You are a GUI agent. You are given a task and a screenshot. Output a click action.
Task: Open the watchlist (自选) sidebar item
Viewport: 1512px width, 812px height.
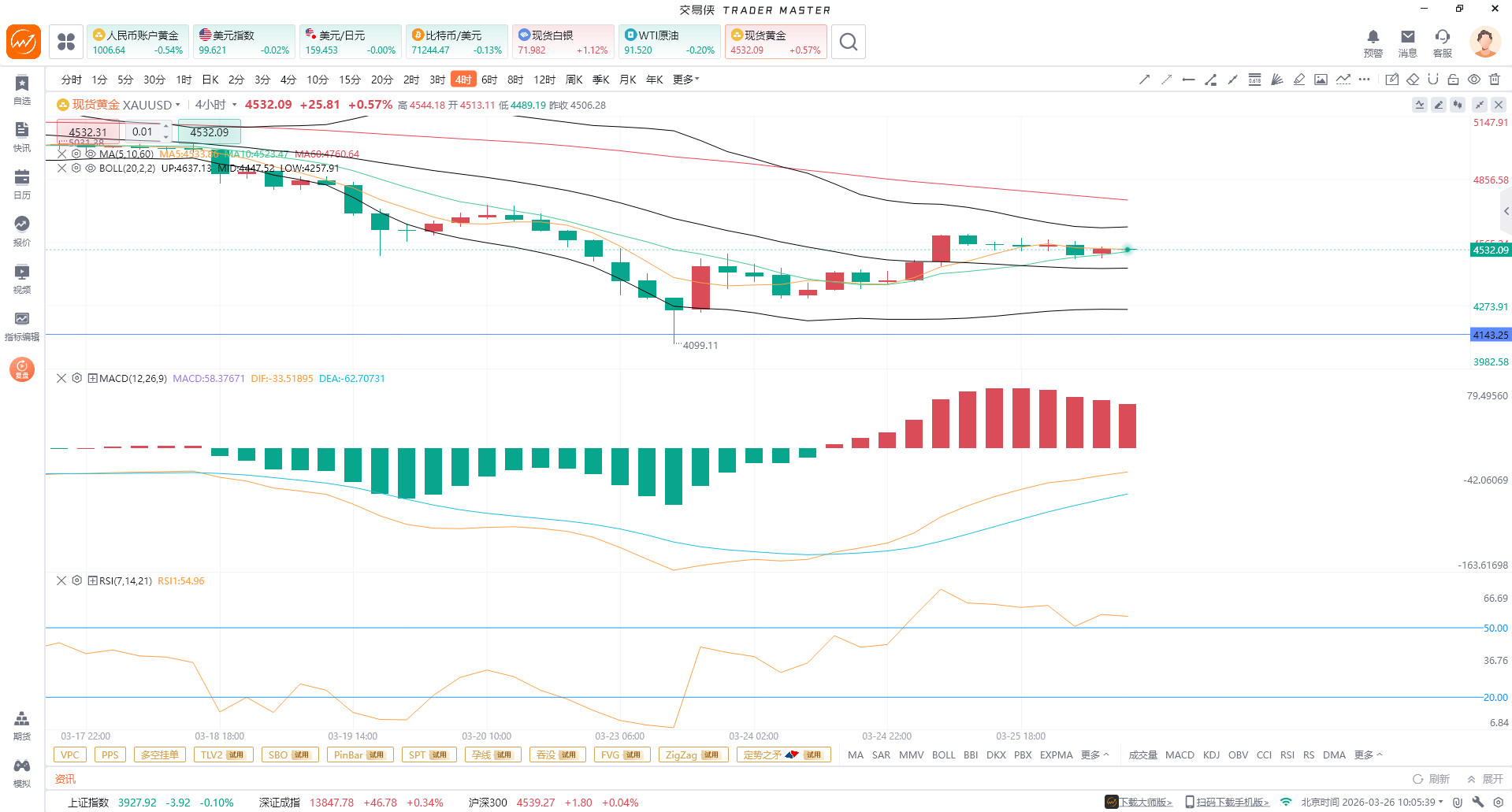click(22, 90)
